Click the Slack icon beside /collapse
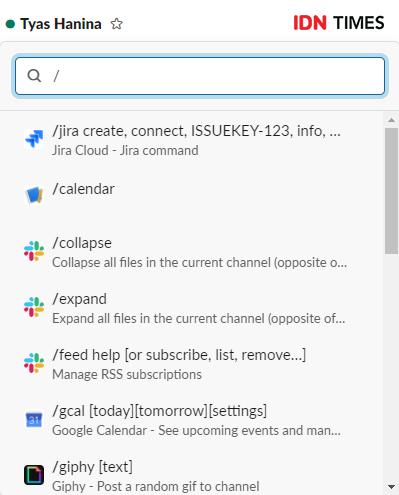Viewport: 399px width, 495px height. tap(34, 251)
